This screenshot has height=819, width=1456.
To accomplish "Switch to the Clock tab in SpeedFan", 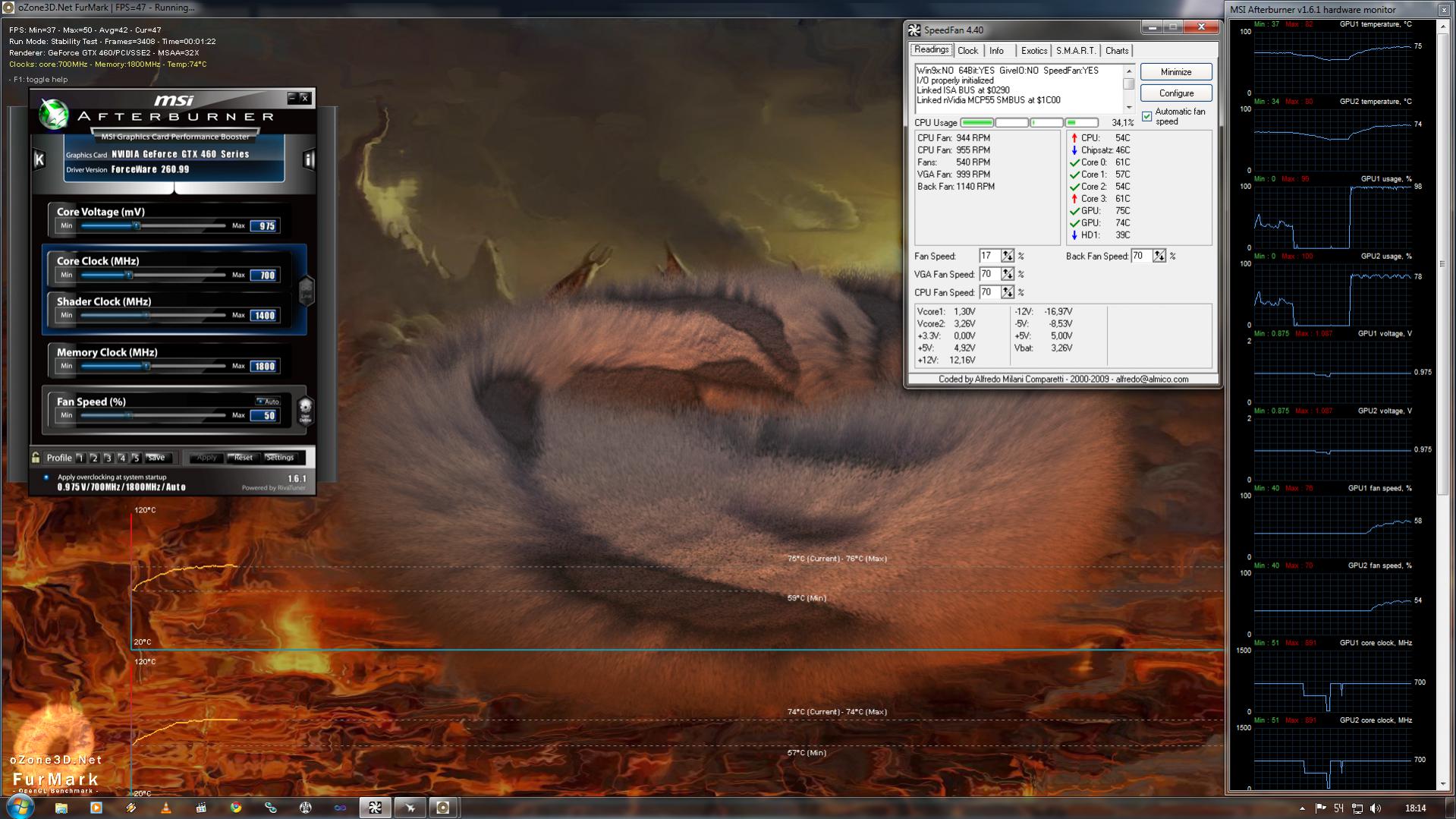I will pyautogui.click(x=967, y=51).
